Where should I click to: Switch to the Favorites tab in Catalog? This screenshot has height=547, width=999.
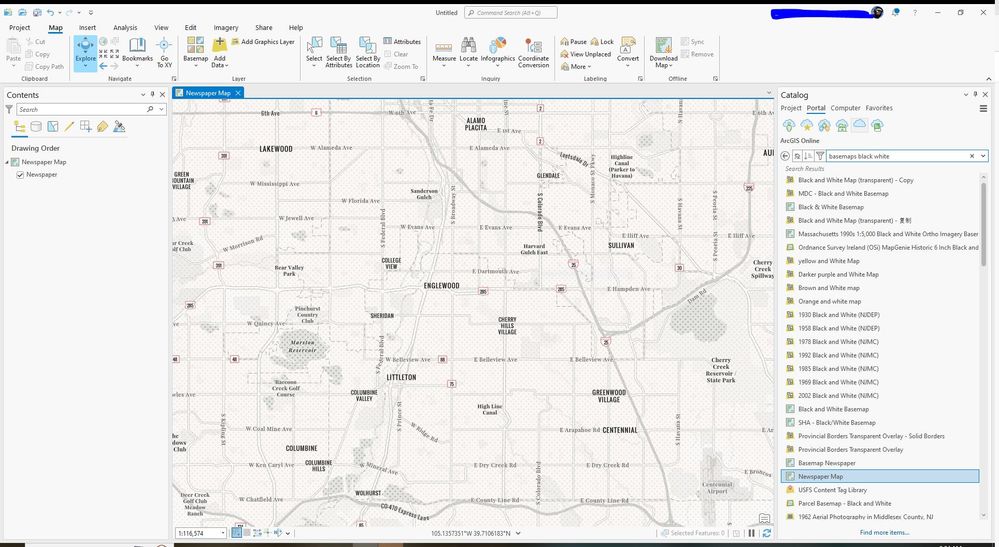pyautogui.click(x=879, y=108)
